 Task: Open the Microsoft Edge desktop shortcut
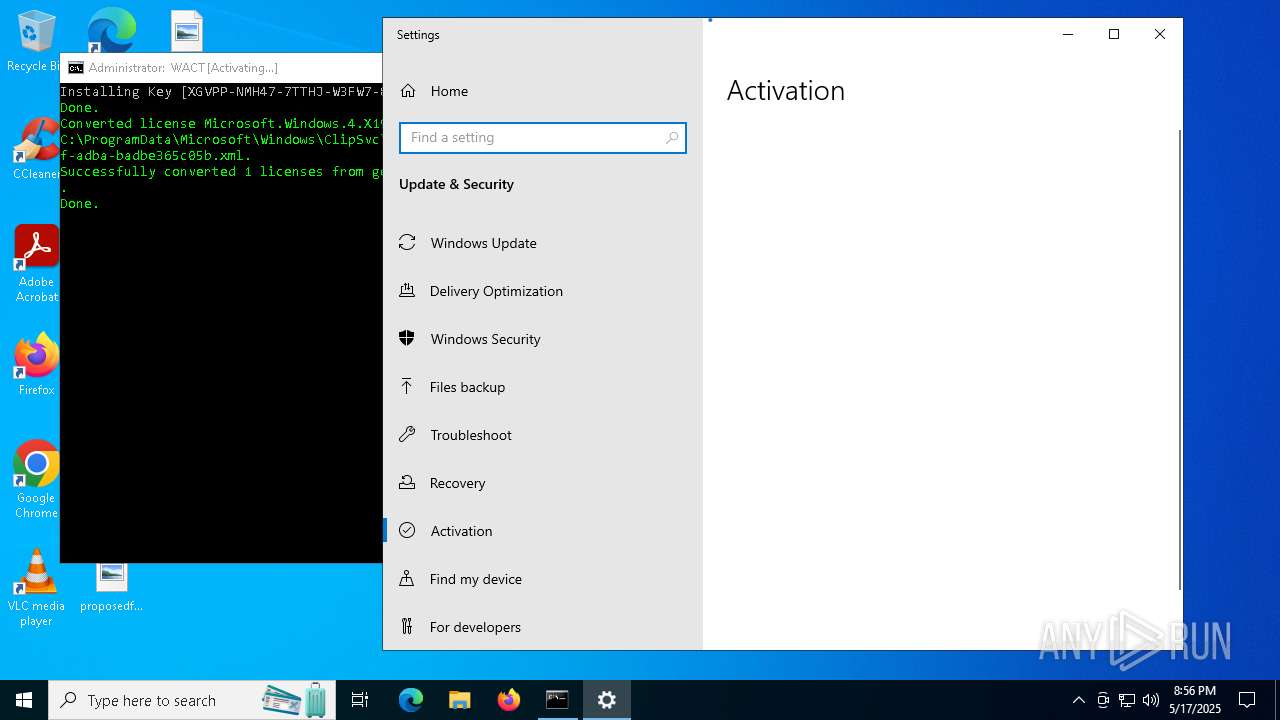tap(111, 30)
